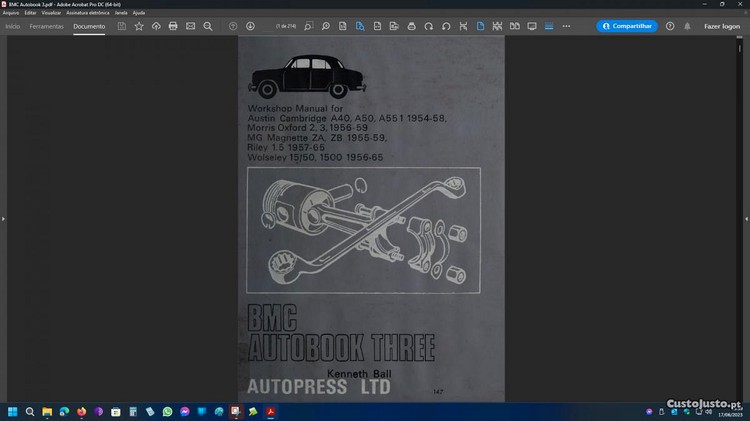Image resolution: width=750 pixels, height=421 pixels.
Task: Open the notifications bell
Action: 687,26
